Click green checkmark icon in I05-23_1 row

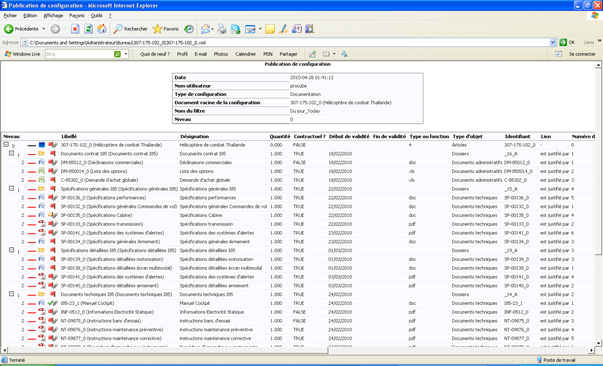(51, 303)
